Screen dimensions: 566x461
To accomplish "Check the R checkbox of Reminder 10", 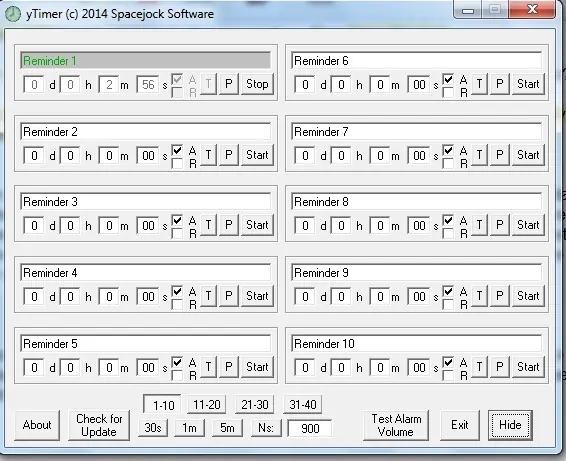I will (x=448, y=376).
